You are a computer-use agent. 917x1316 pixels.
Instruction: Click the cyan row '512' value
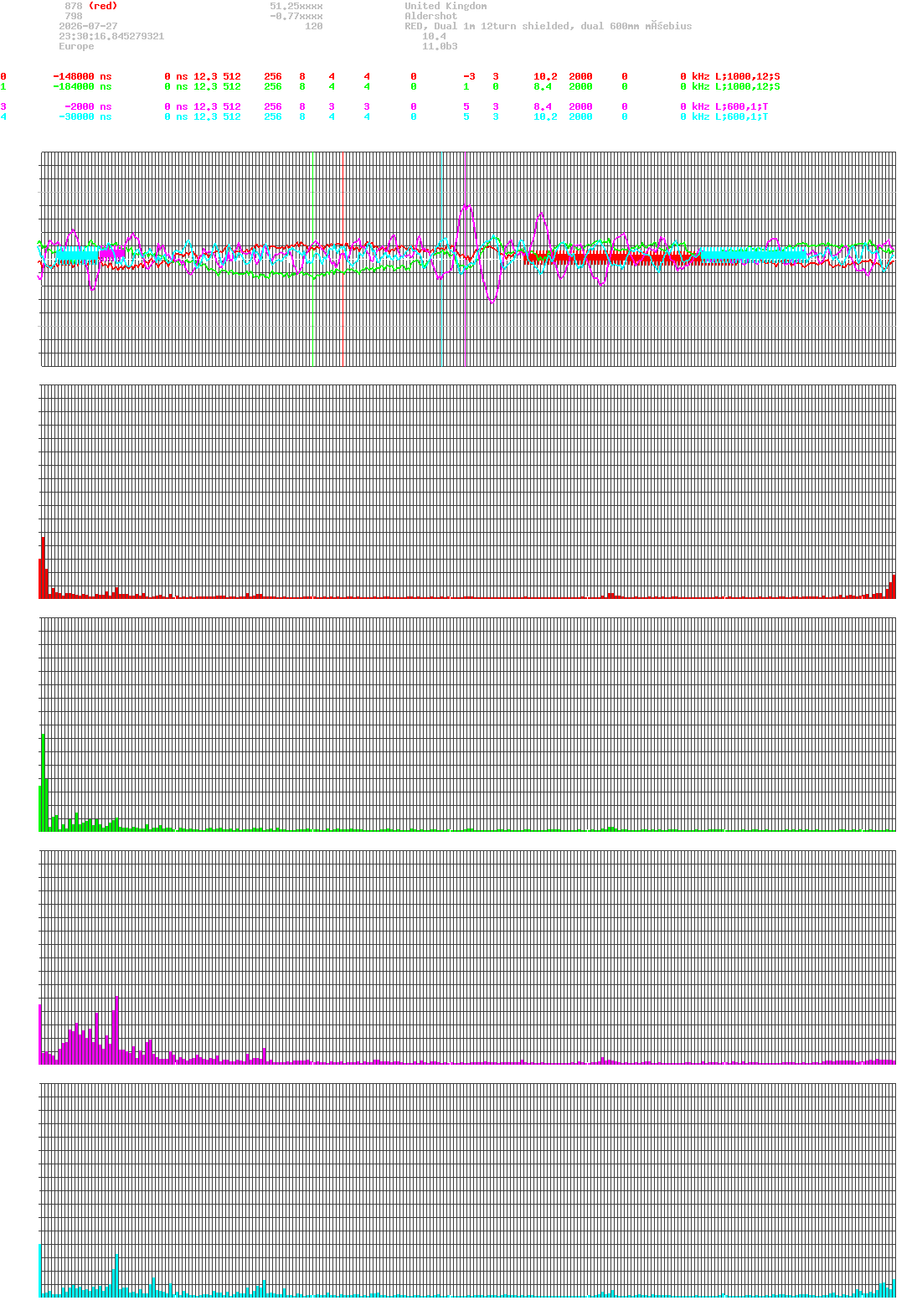tap(232, 116)
